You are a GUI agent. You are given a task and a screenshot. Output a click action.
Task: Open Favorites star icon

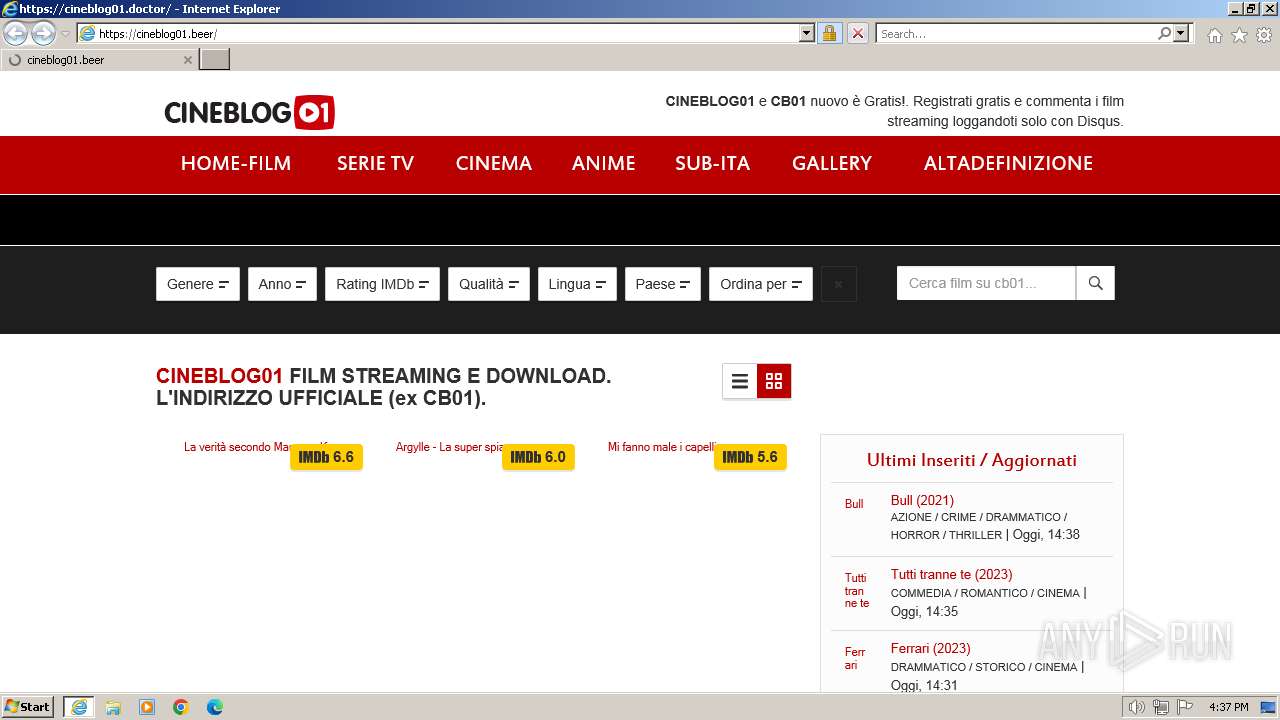click(x=1239, y=35)
